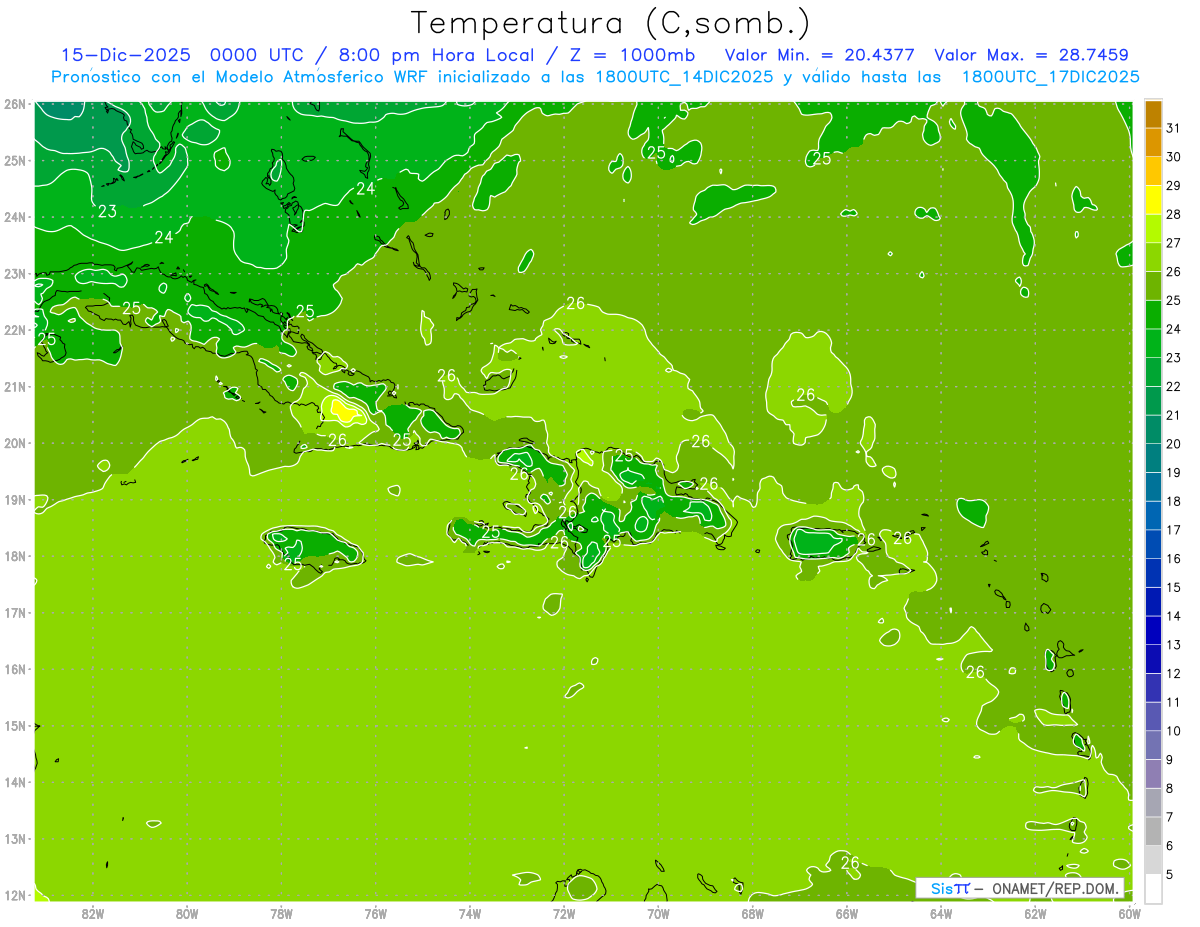The width and height of the screenshot is (1200, 927).
Task: Click the legend value "31"
Action: [x=1173, y=127]
